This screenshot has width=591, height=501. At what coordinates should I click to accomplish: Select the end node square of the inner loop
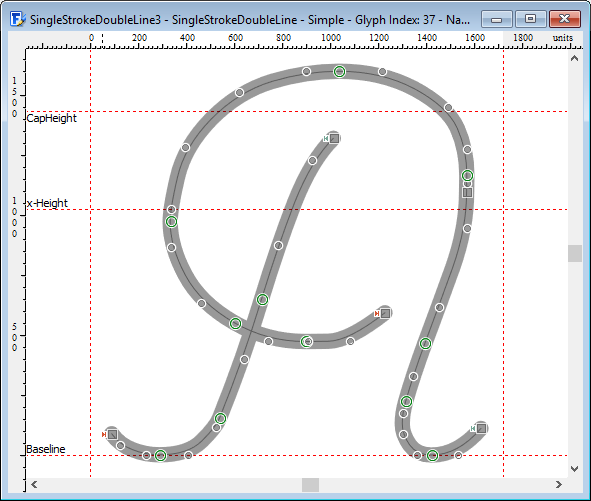coord(385,313)
